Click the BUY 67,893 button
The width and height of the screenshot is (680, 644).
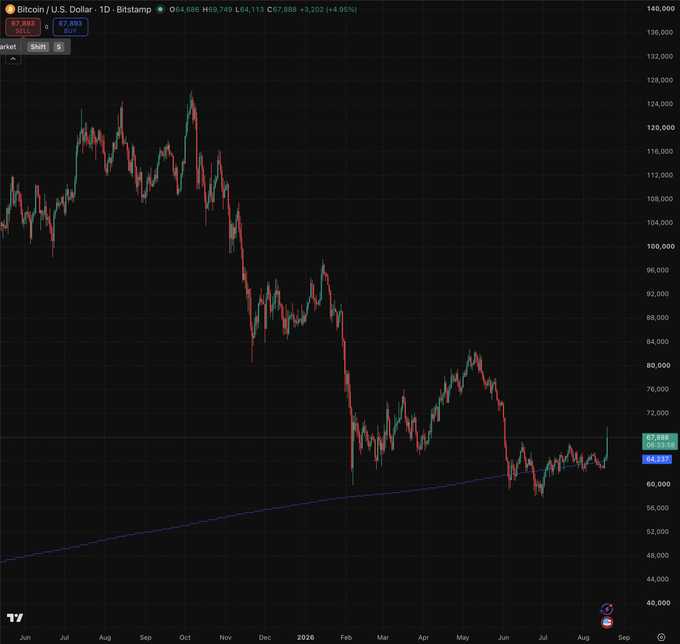point(70,27)
